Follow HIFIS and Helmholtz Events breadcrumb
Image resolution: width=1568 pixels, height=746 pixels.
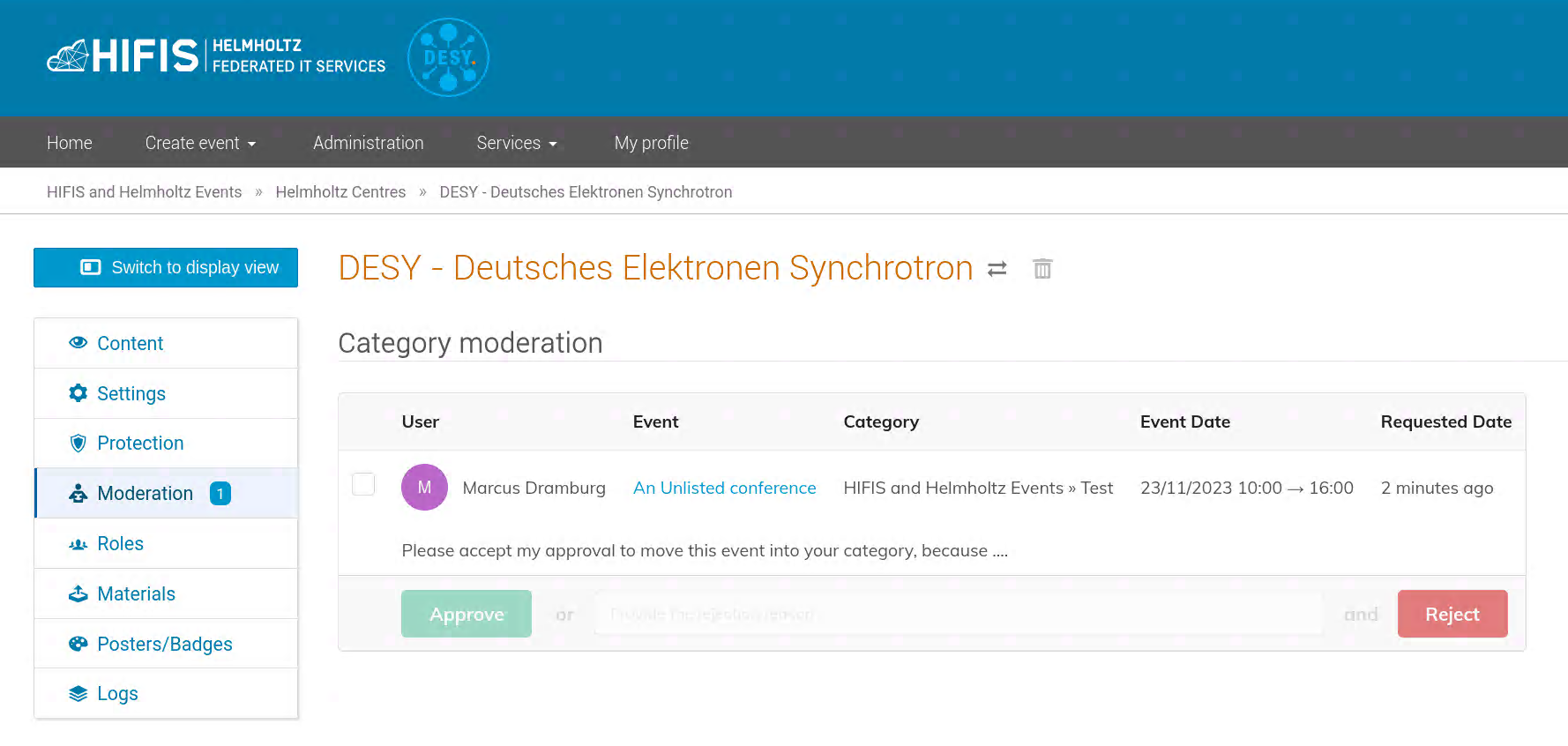click(x=145, y=192)
